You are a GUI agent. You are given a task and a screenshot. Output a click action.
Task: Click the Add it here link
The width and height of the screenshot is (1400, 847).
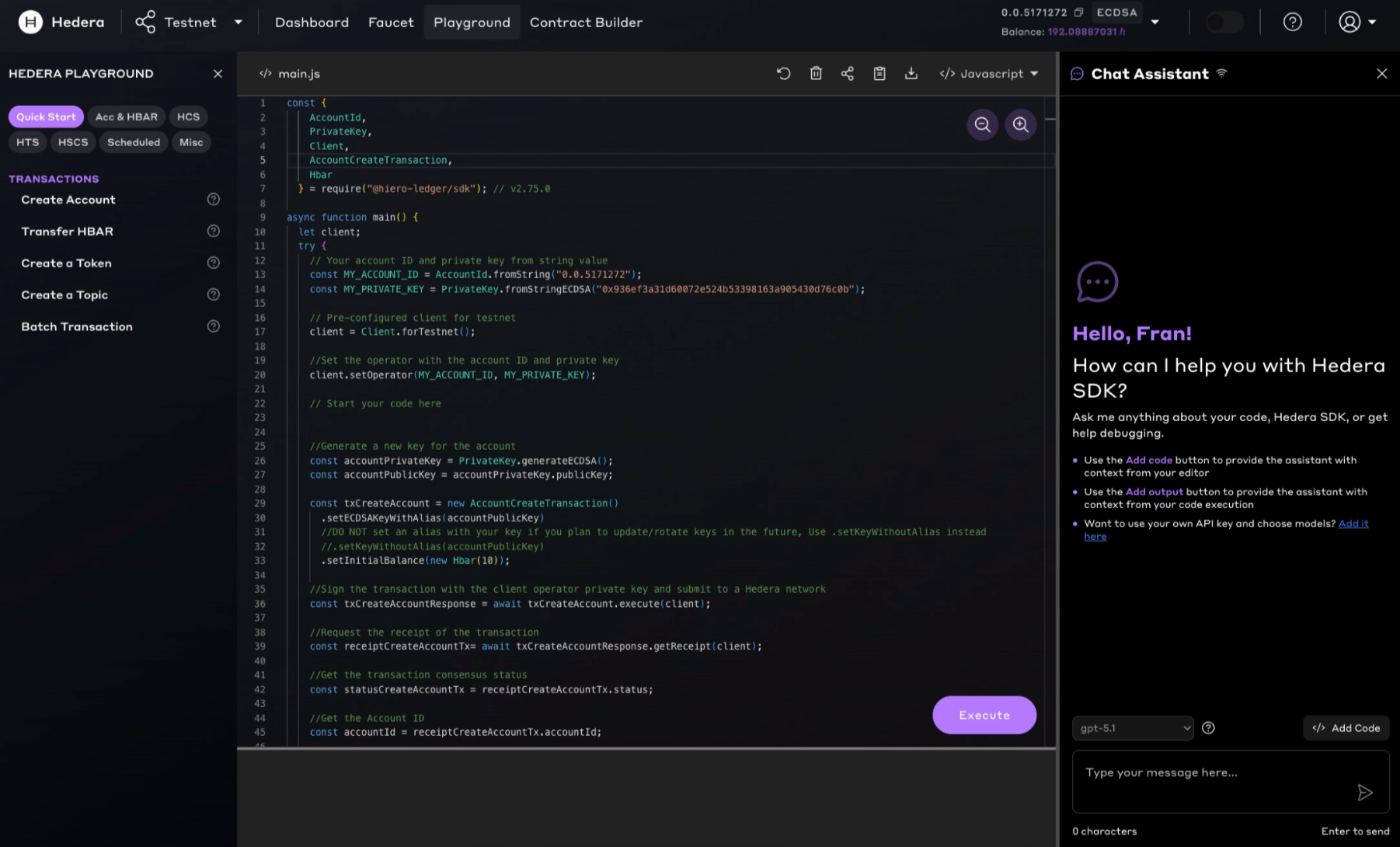1353,523
